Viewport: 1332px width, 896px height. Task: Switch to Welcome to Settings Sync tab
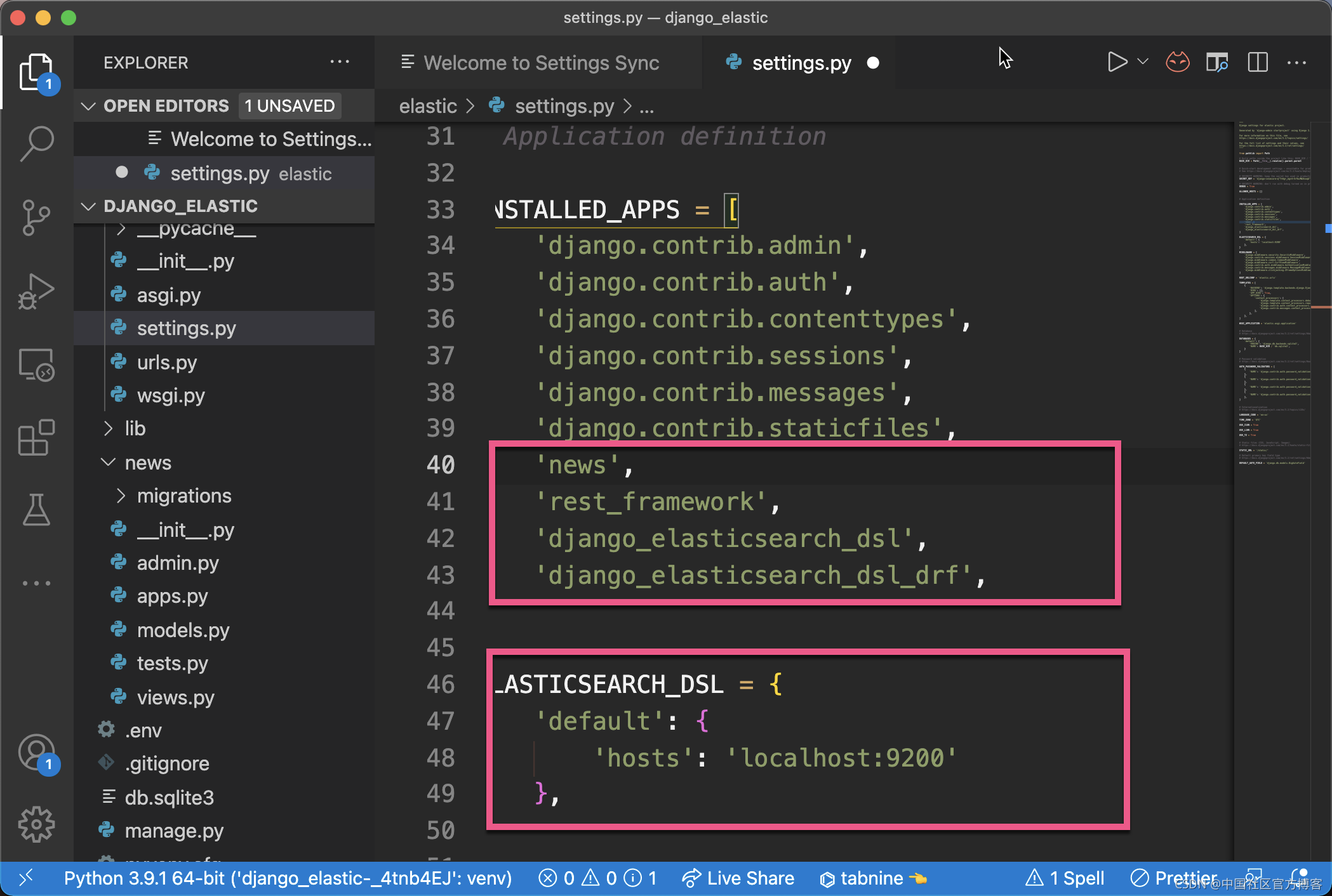point(540,63)
